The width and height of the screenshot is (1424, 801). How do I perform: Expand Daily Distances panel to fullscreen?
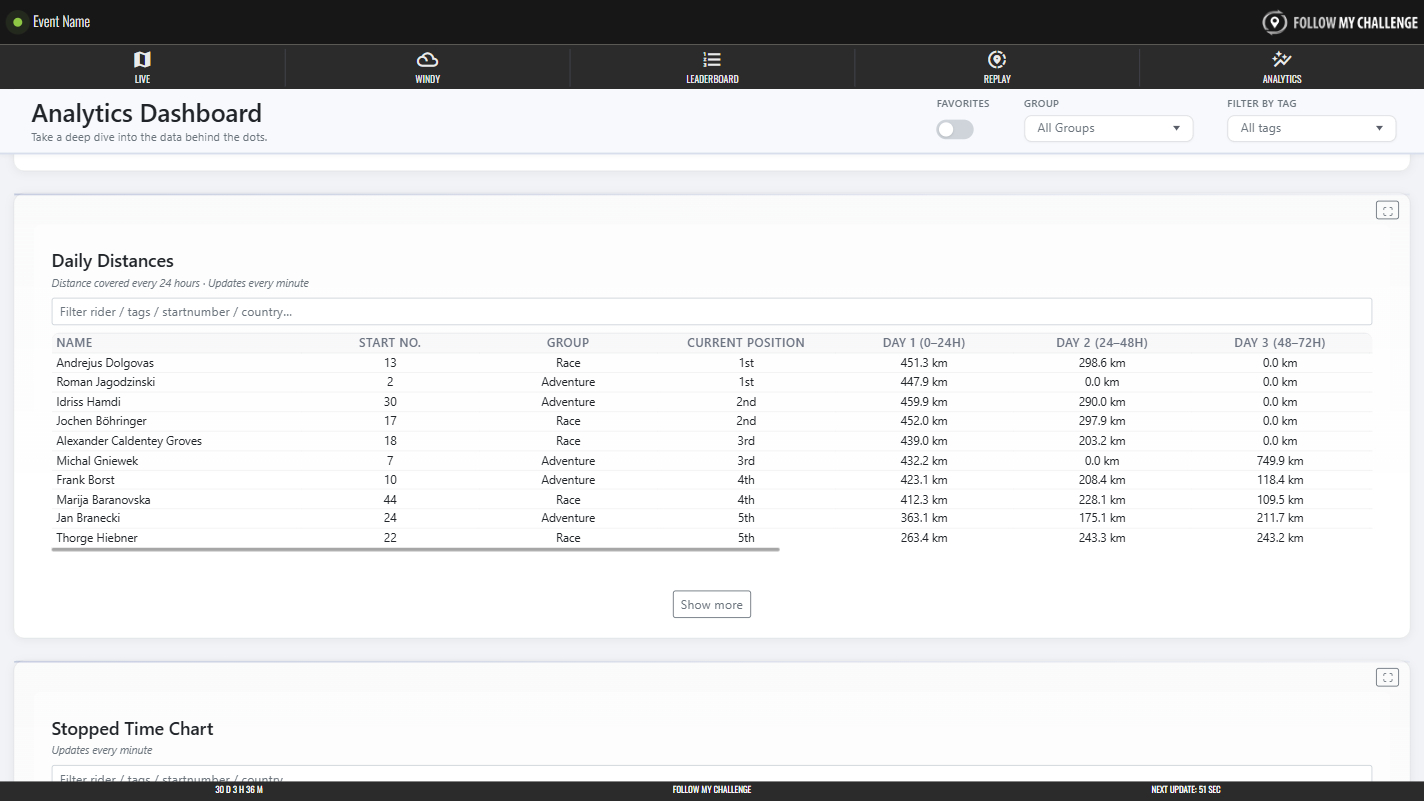point(1387,210)
